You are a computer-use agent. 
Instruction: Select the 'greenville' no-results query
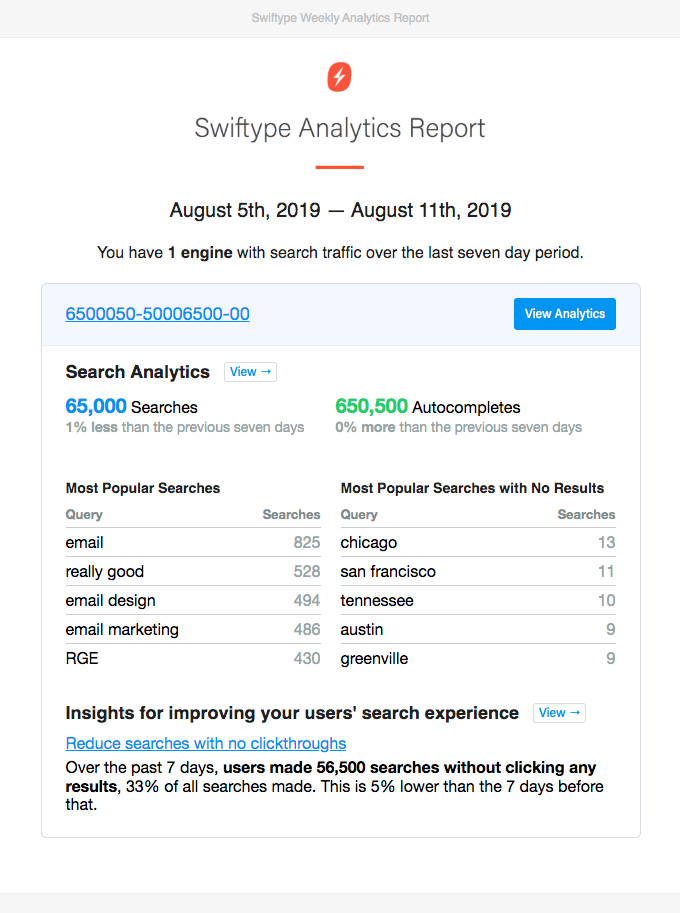[374, 658]
